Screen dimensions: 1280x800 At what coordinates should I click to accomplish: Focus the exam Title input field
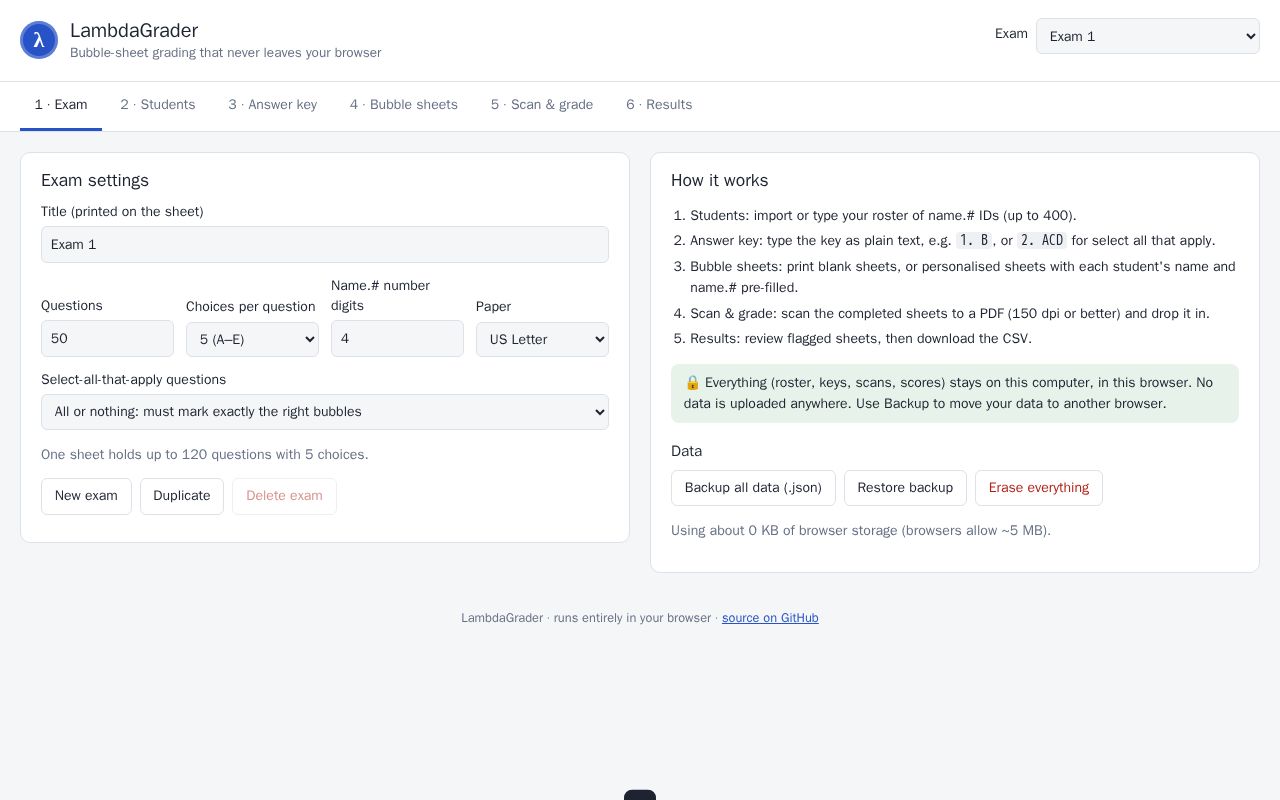coord(325,245)
